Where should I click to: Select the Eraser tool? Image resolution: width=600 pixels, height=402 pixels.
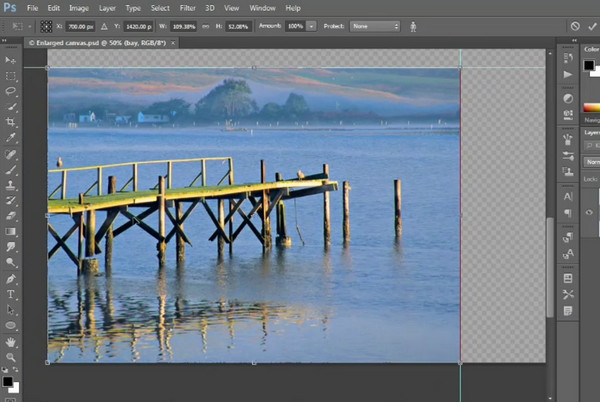[x=12, y=215]
